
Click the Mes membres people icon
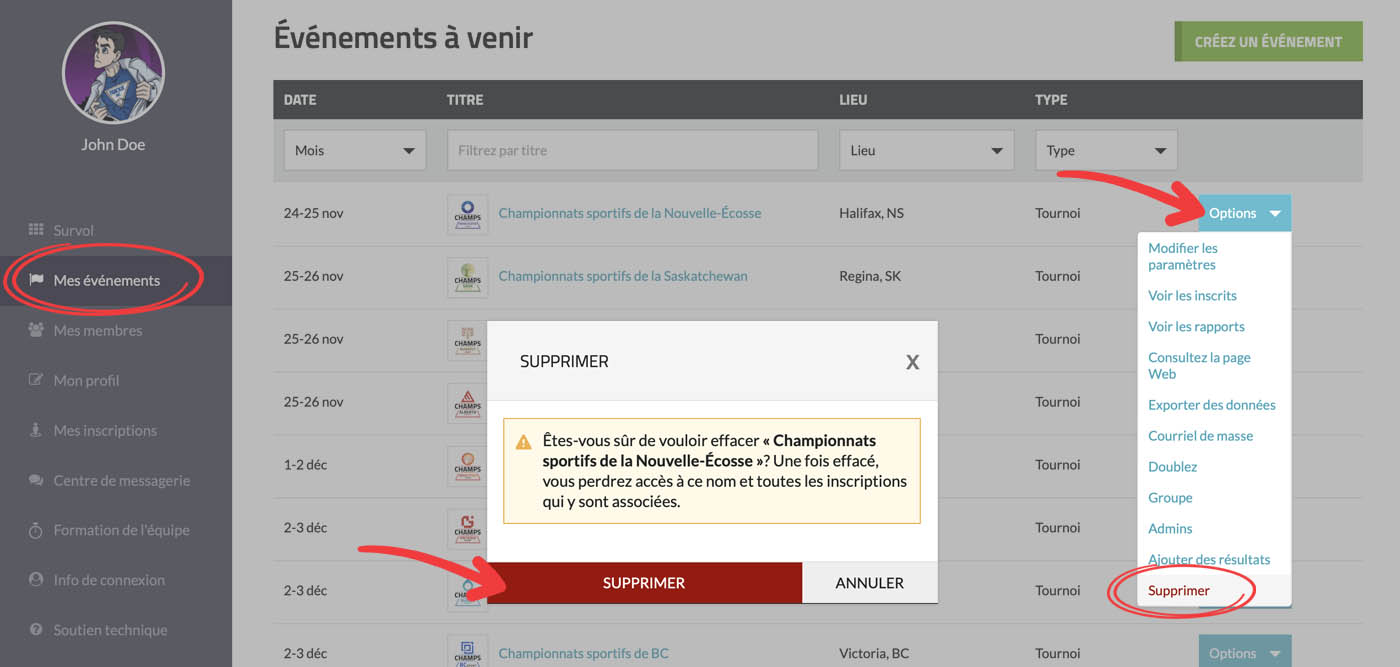(x=36, y=330)
